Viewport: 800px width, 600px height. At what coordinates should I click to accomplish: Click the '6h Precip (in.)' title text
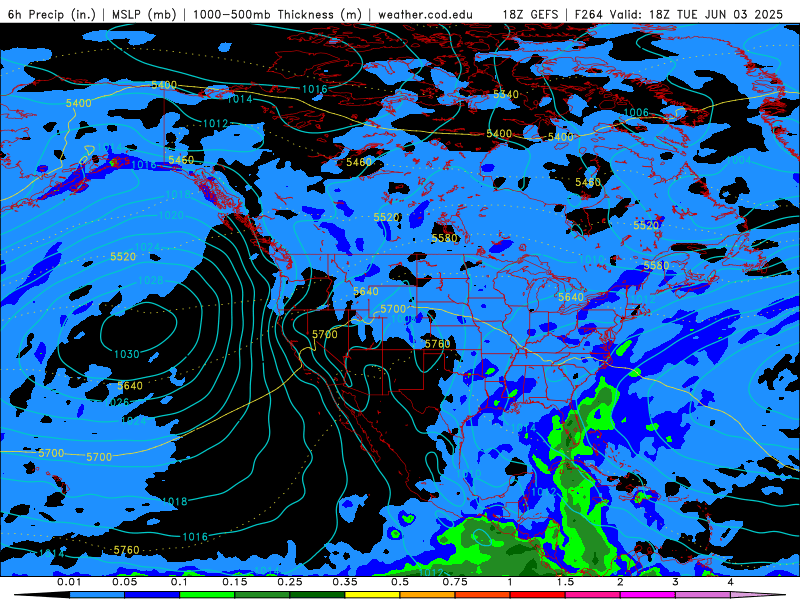tap(52, 14)
